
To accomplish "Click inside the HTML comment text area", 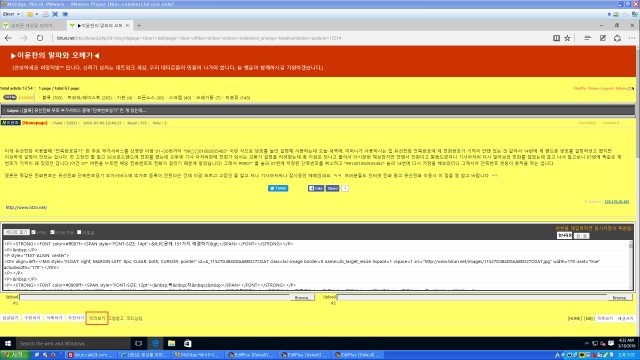I will 315,265.
